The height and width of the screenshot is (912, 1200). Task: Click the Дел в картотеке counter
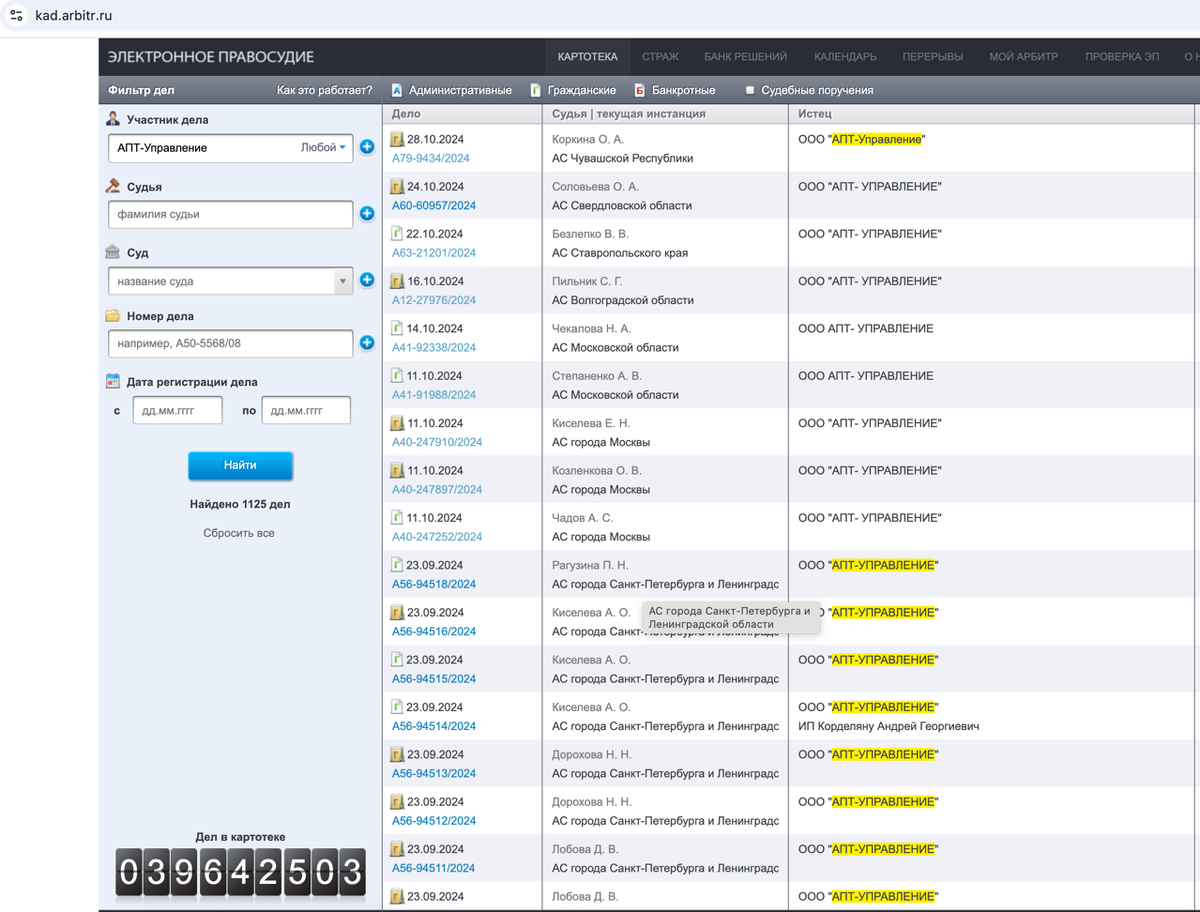click(240, 872)
